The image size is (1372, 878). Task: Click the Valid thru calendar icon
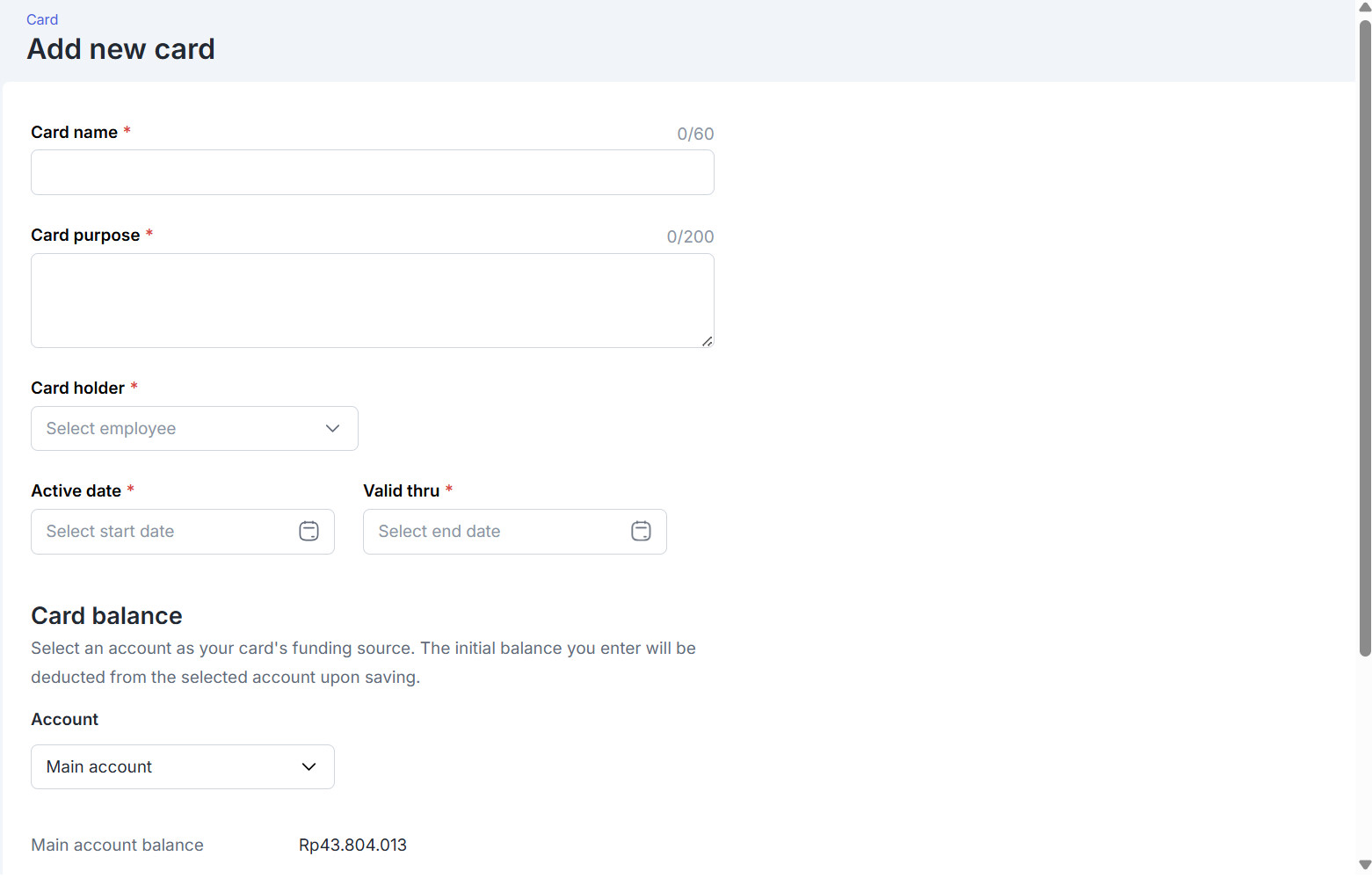coord(641,532)
